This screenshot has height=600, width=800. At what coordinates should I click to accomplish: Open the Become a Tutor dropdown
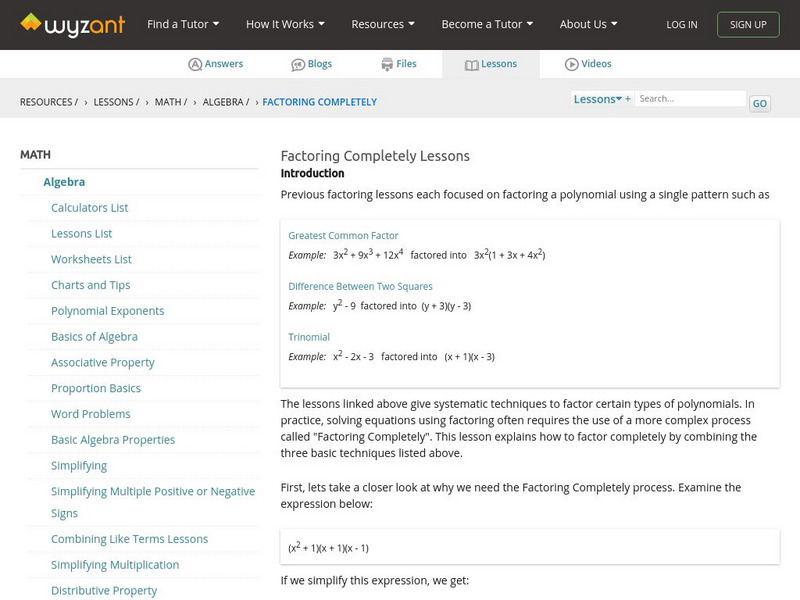pos(487,24)
